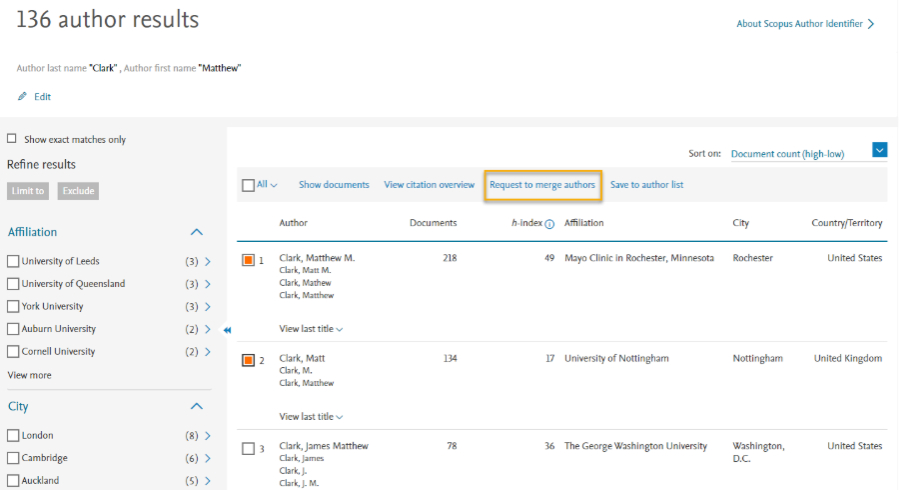Open author name Clark, James Matthew
Image resolution: width=900 pixels, height=490 pixels.
pyautogui.click(x=323, y=446)
